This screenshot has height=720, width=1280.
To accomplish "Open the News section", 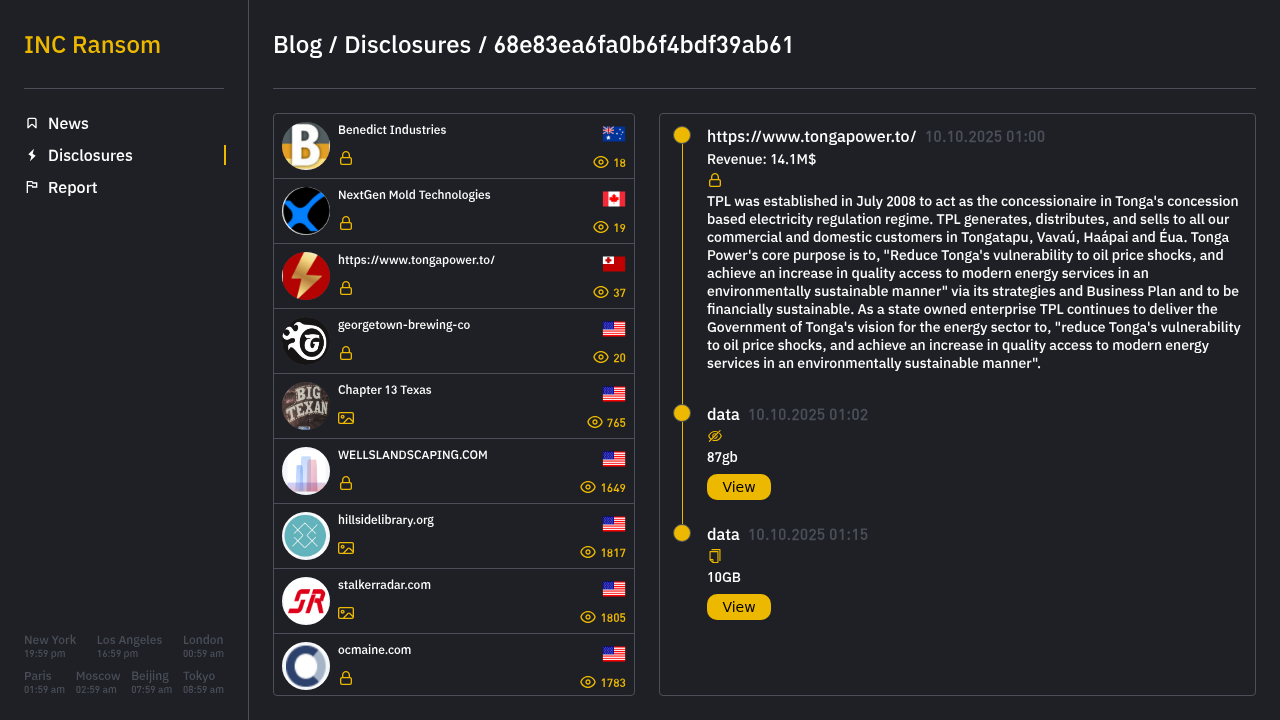I will (68, 123).
